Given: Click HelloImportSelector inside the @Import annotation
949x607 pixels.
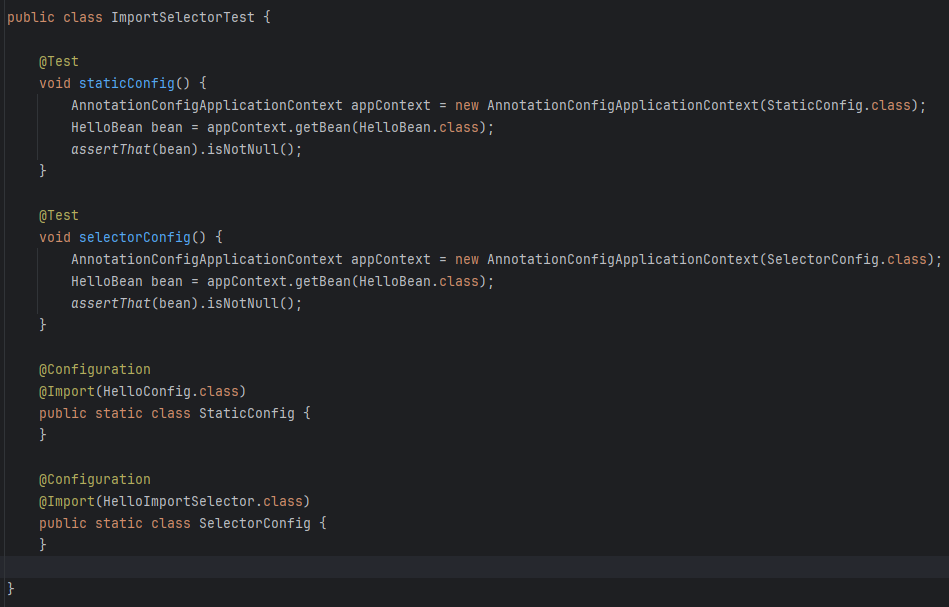Looking at the screenshot, I should [x=179, y=502].
